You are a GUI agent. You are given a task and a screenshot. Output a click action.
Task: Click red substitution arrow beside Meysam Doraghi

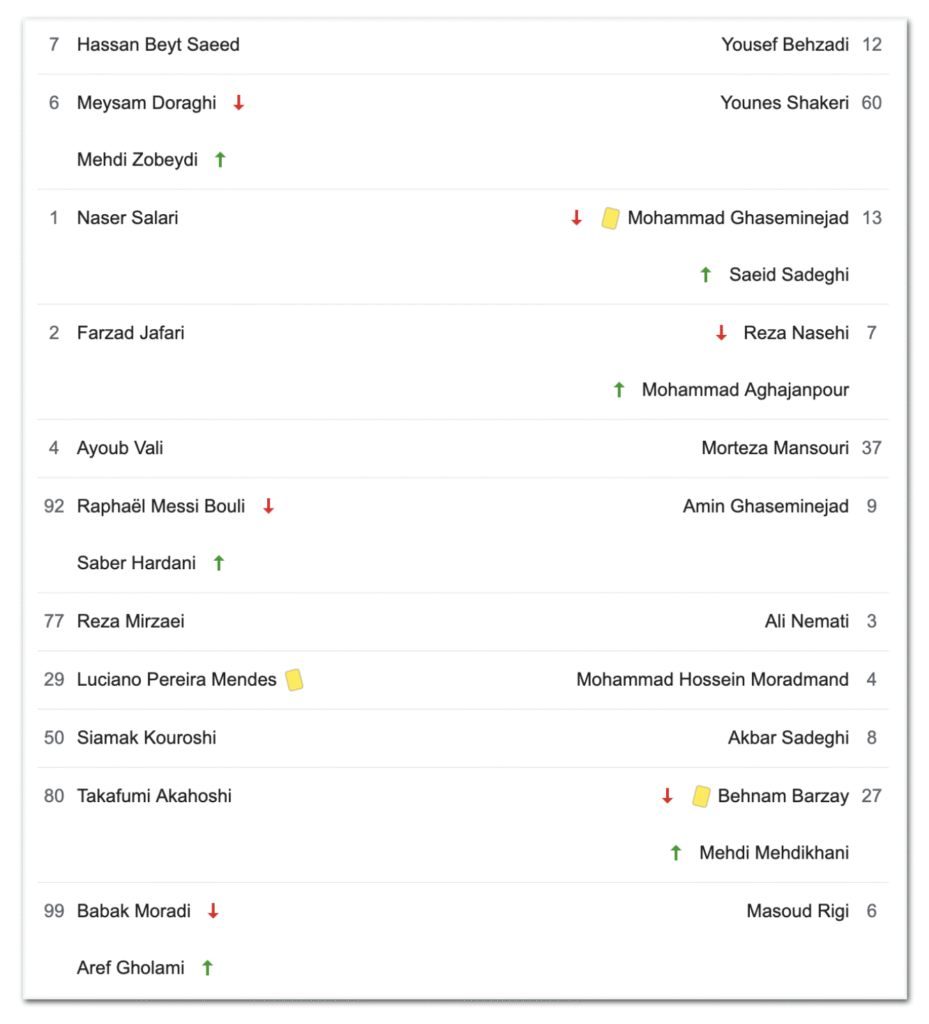pos(239,103)
